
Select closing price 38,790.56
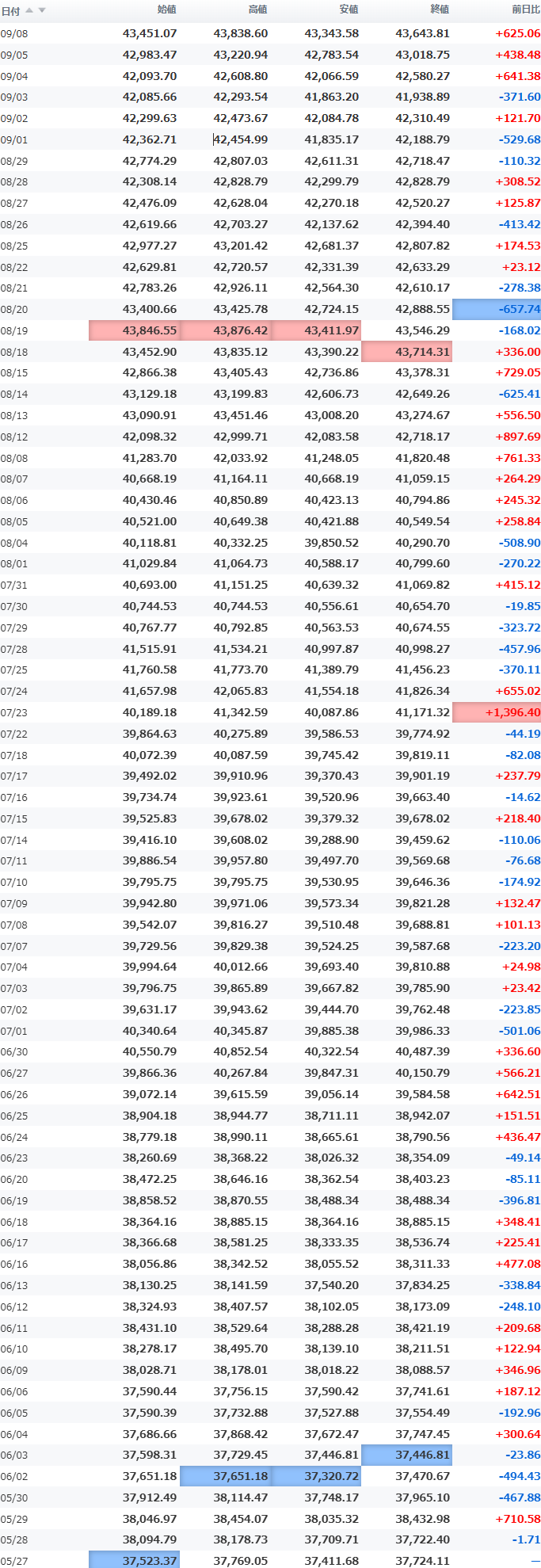pyautogui.click(x=422, y=1136)
